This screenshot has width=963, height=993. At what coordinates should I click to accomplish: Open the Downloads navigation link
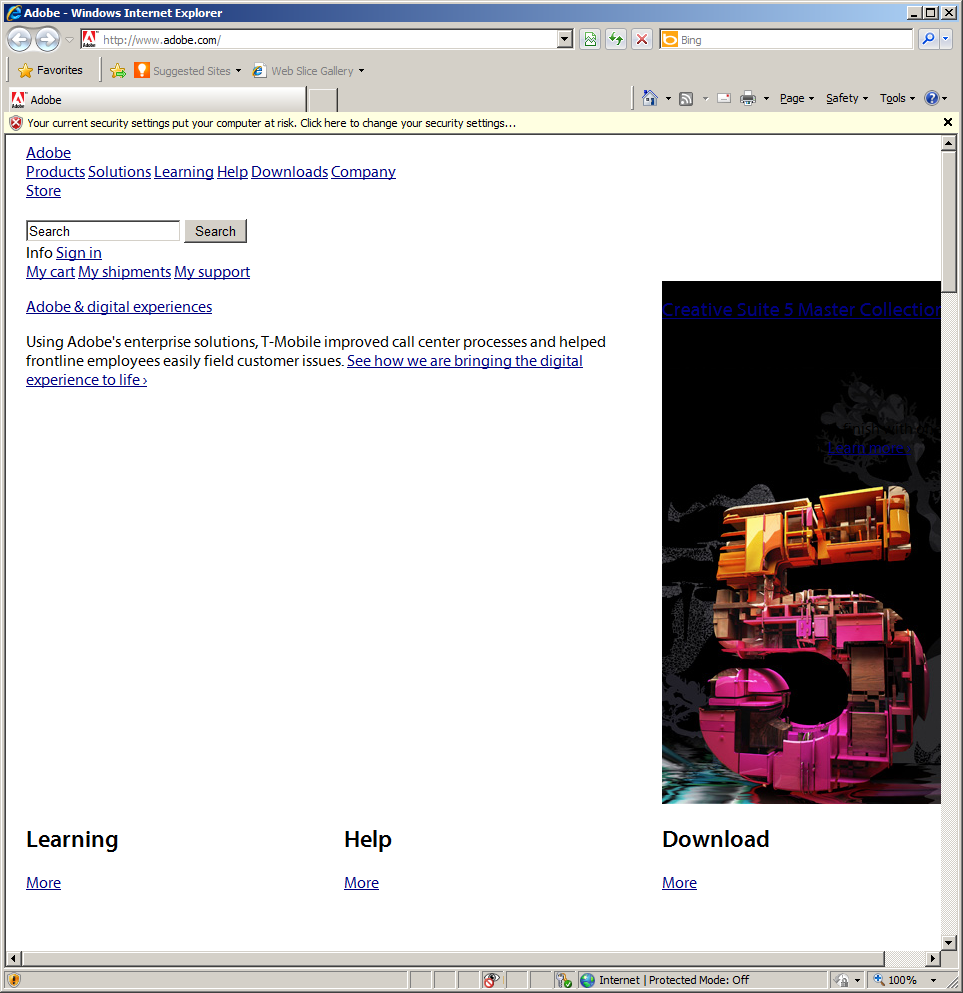289,172
